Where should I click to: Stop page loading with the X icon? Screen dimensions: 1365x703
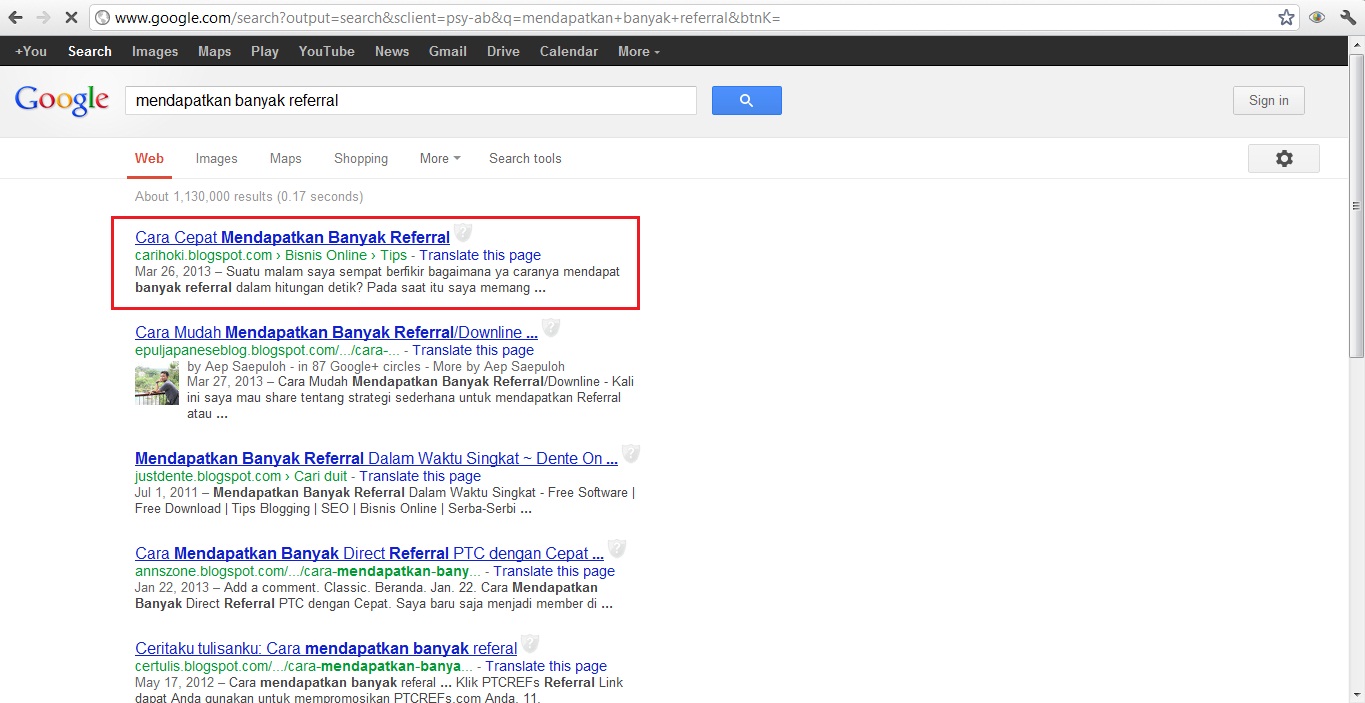coord(71,18)
